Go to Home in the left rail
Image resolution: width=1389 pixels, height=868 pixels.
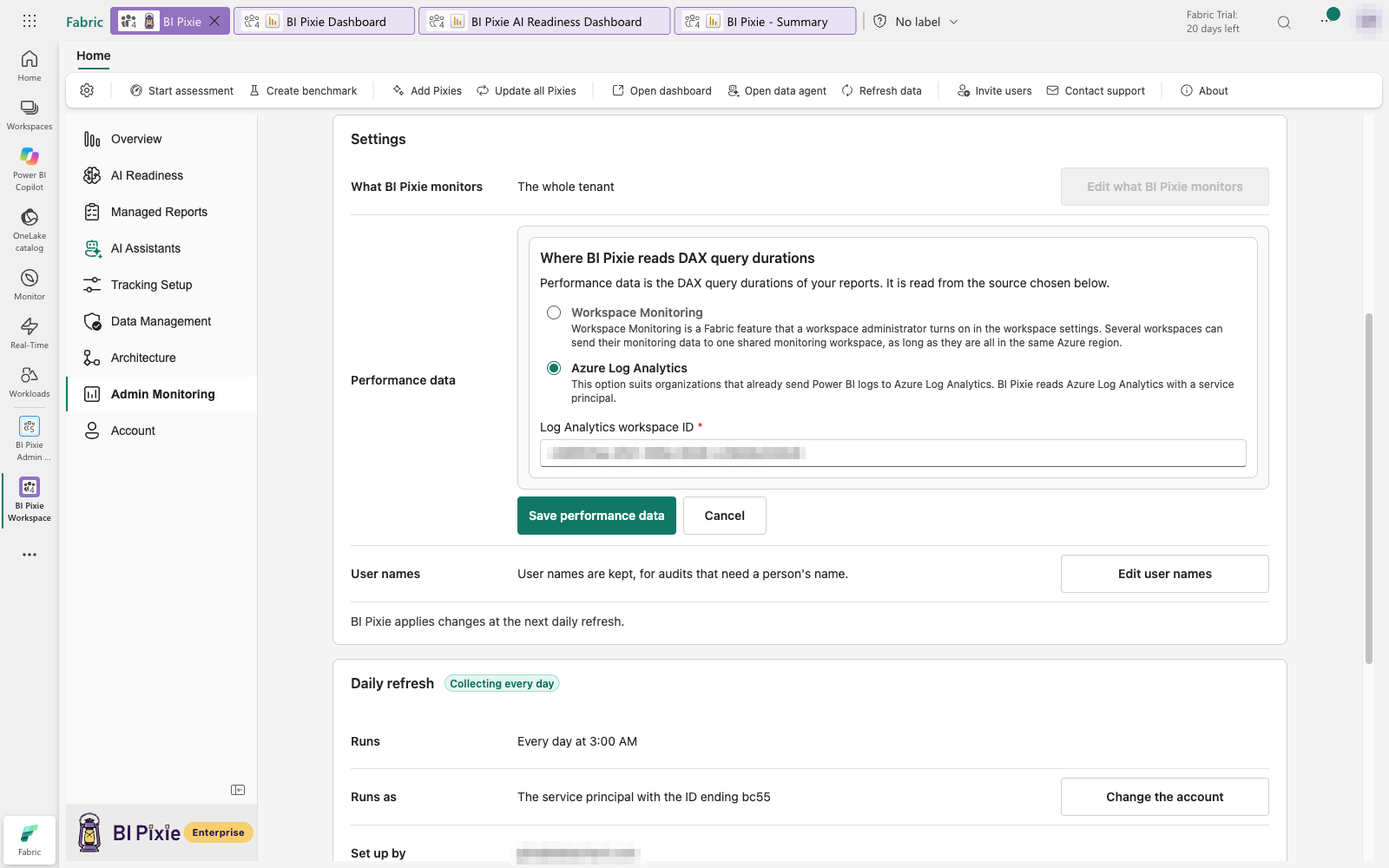(30, 66)
